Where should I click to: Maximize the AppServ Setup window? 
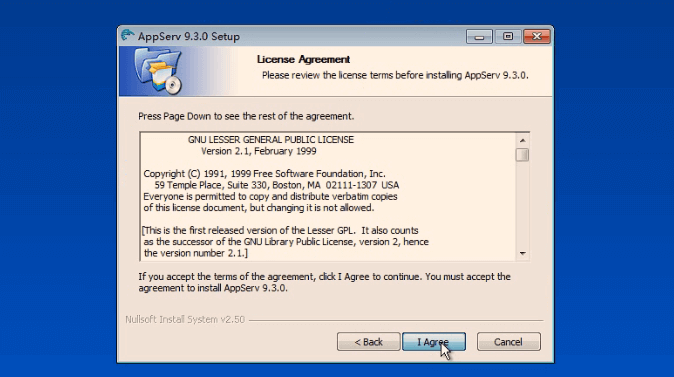click(x=508, y=37)
